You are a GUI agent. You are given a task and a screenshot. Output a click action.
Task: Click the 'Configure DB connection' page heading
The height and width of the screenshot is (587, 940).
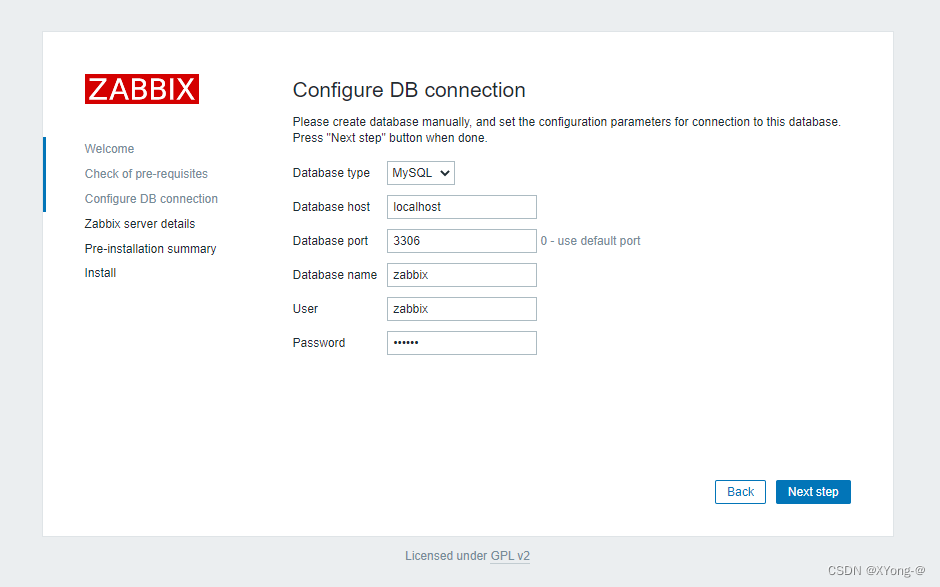(409, 90)
